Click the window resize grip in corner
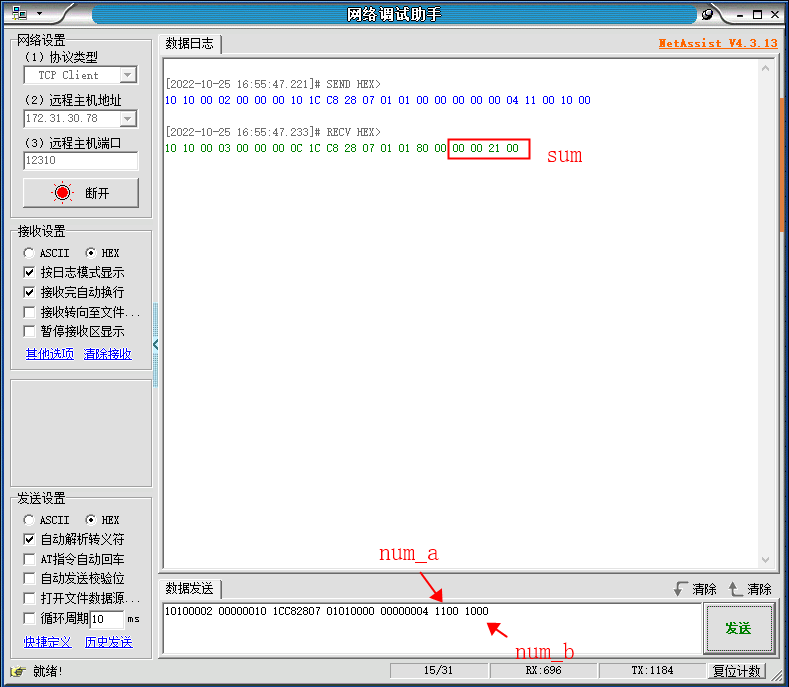This screenshot has width=789, height=687. coord(778,677)
